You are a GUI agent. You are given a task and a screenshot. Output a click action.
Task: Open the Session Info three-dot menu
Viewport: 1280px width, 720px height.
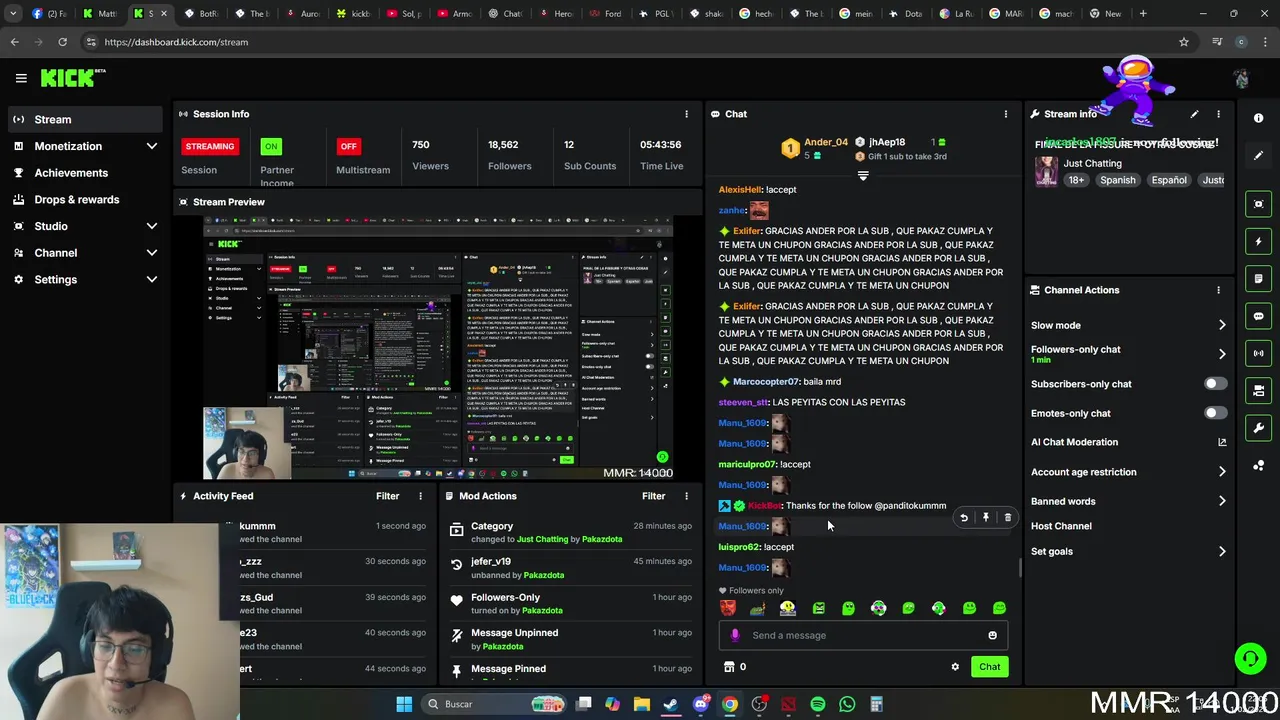(x=686, y=114)
